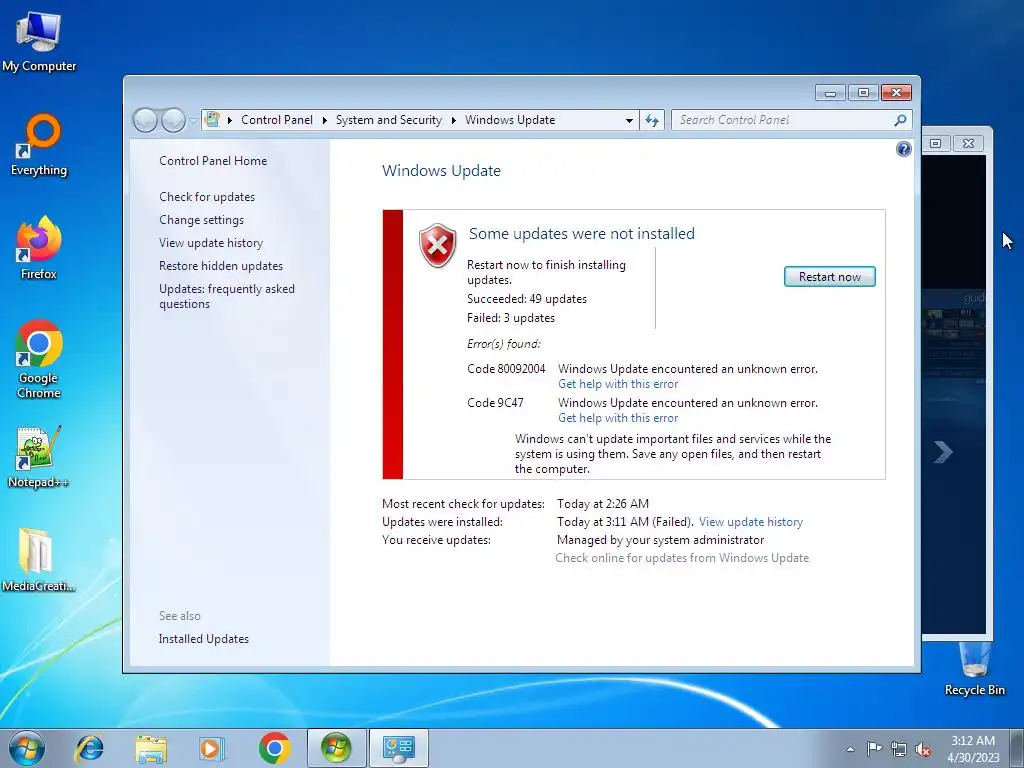Maximize the background window behind Windows Update
1024x768 pixels.
(x=935, y=143)
